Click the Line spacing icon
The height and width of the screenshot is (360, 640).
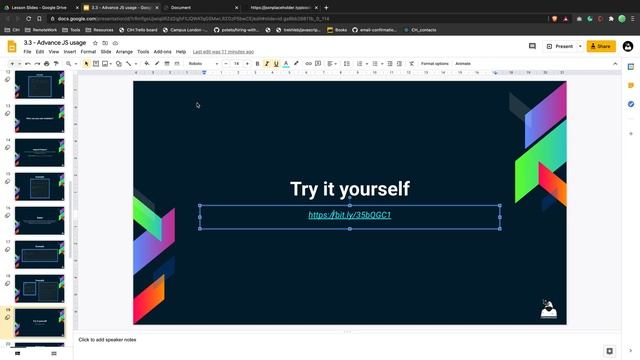[x=347, y=64]
